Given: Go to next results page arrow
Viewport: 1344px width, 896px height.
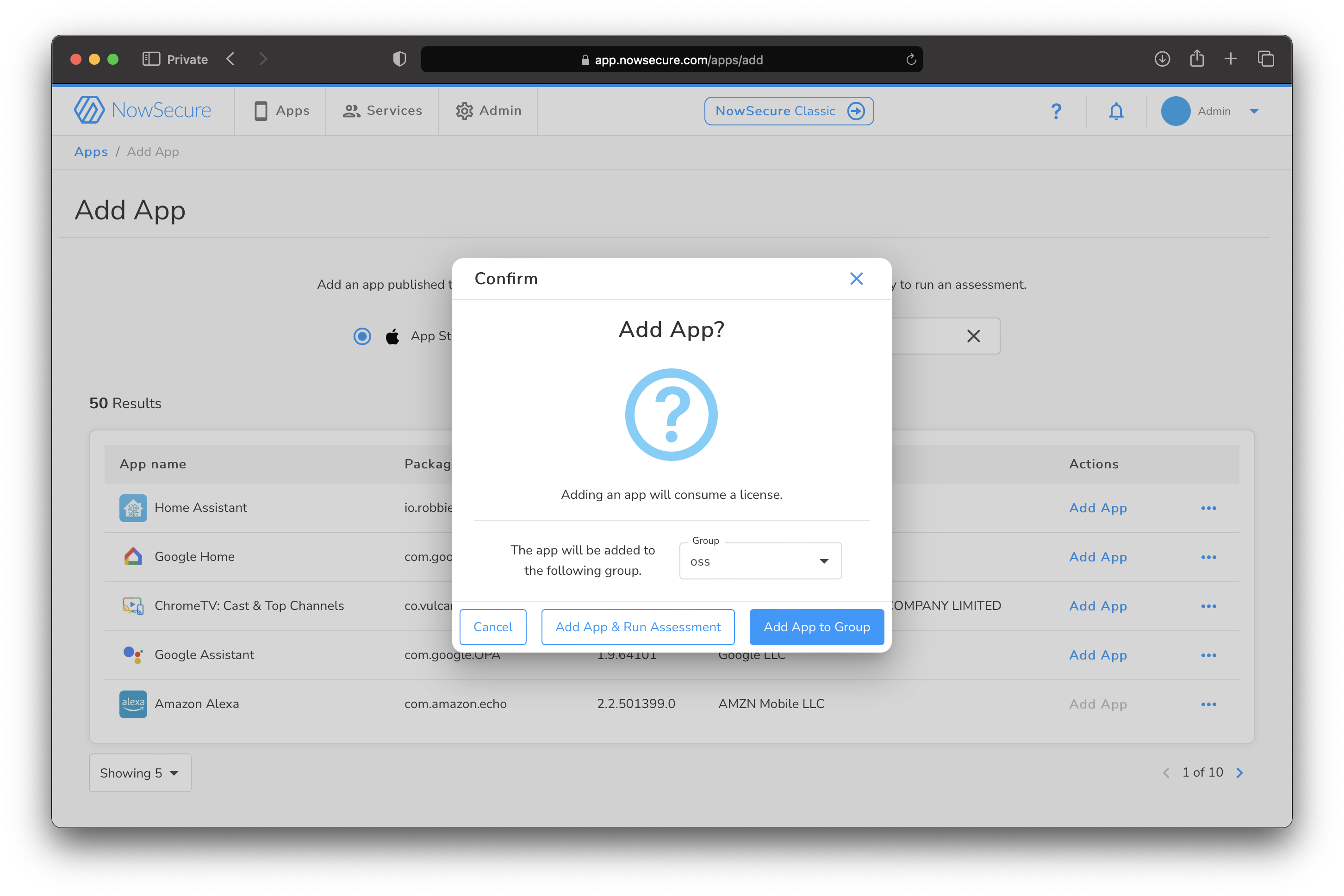Looking at the screenshot, I should tap(1239, 773).
